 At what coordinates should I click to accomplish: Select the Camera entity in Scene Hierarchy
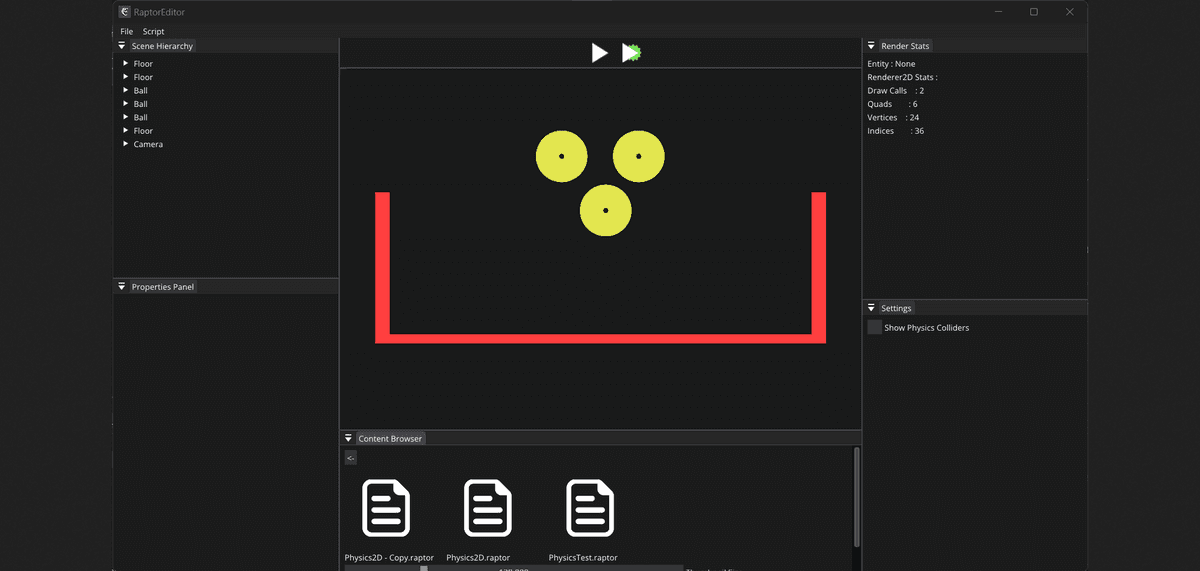point(148,144)
